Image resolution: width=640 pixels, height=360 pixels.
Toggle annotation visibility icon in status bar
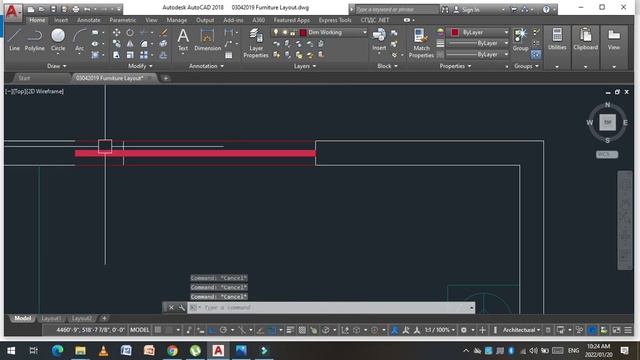click(394, 330)
